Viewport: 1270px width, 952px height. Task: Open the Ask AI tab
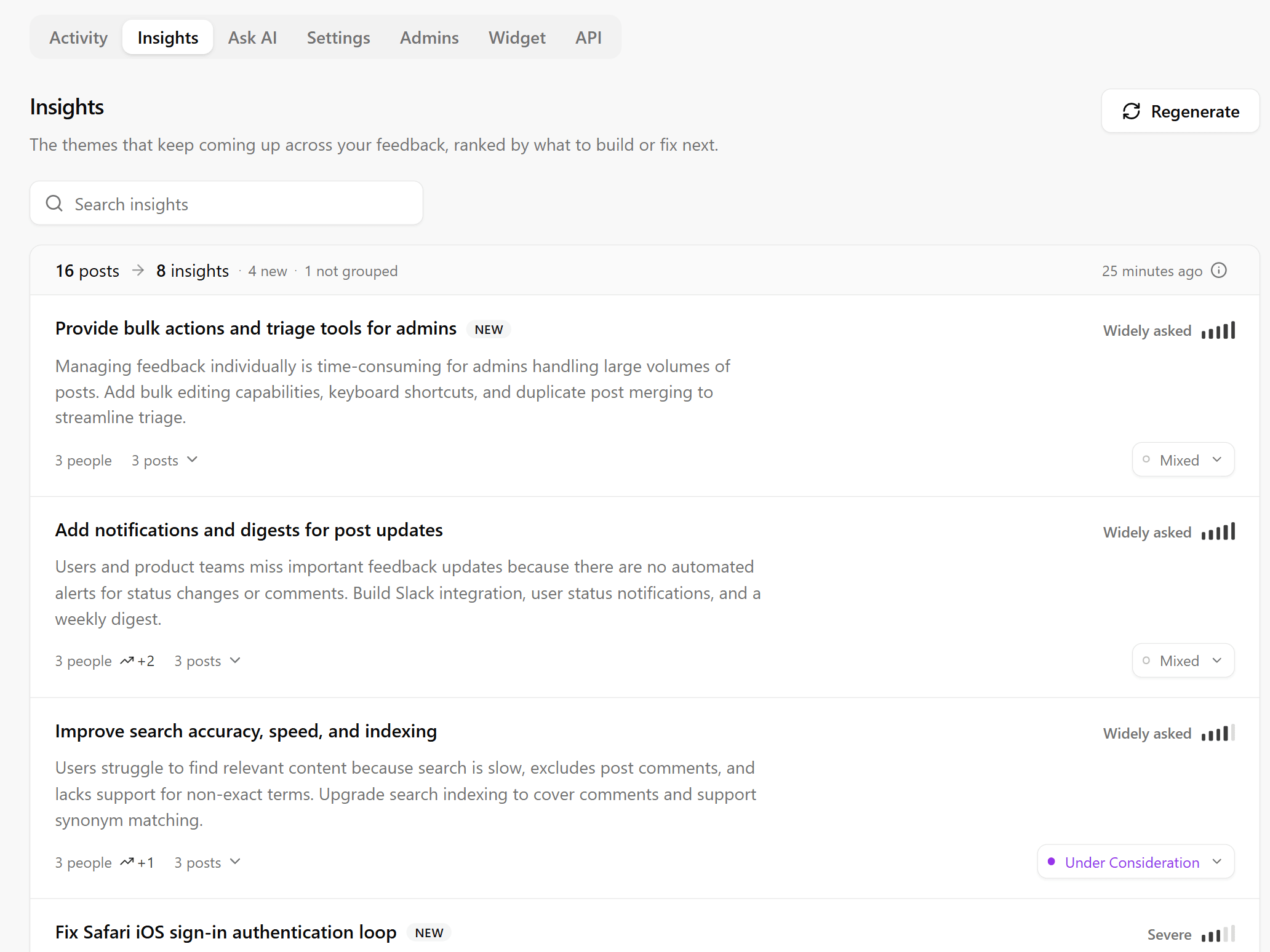pos(252,38)
